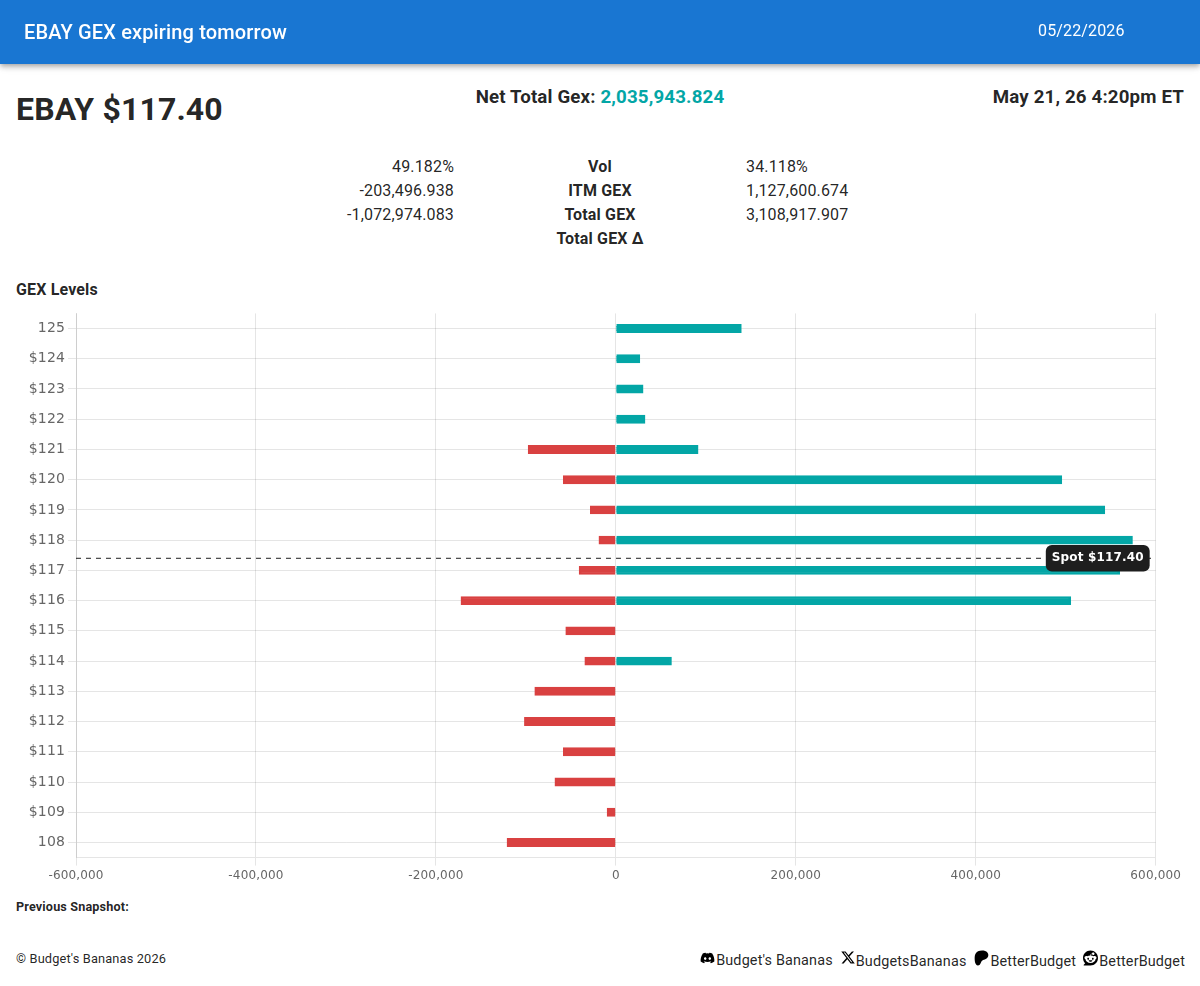Click the Net Total Gex value 2,035,943.824

coord(662,97)
